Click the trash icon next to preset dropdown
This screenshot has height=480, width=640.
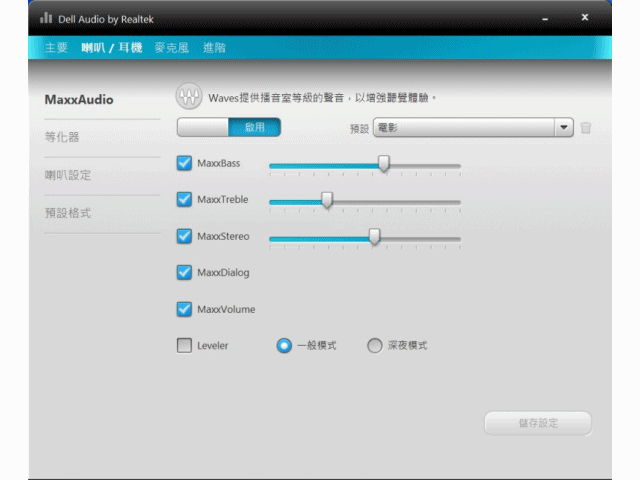coord(586,128)
